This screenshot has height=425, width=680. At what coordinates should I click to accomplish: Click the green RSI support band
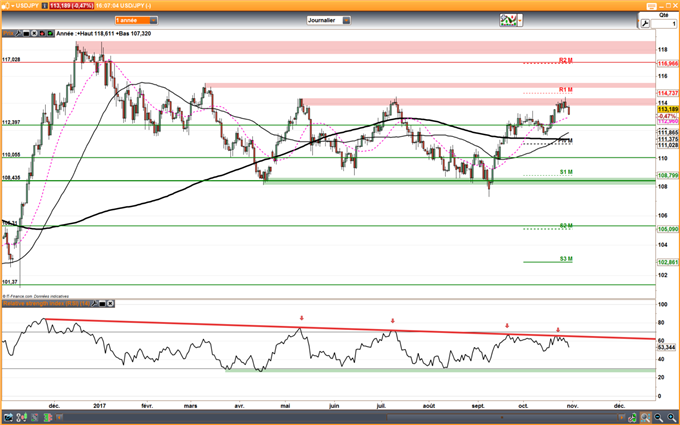(440, 370)
